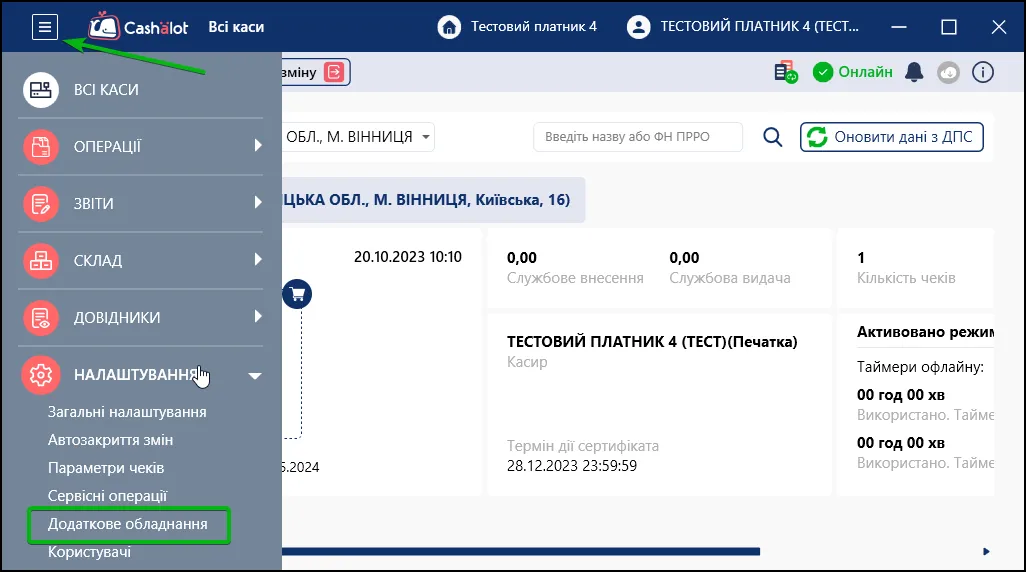
Task: Click the horizontal scrollbar thumb
Action: [x=521, y=552]
